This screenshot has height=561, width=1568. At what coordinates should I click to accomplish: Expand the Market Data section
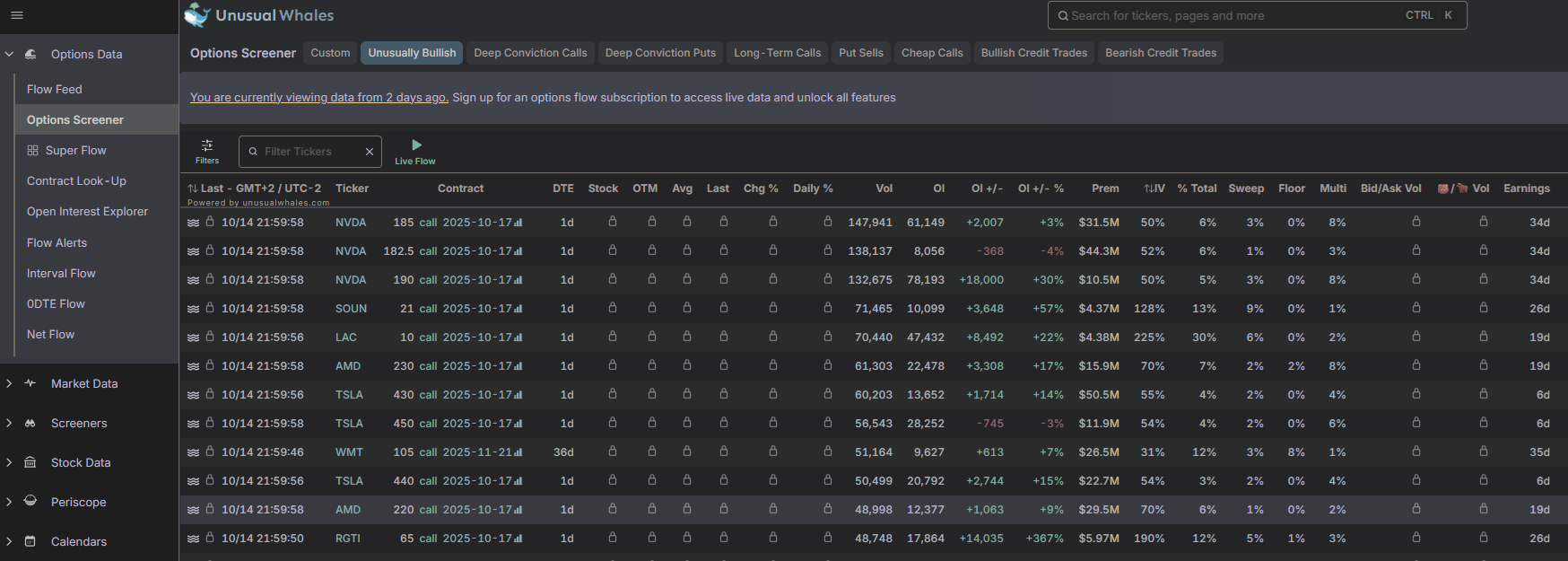9,383
